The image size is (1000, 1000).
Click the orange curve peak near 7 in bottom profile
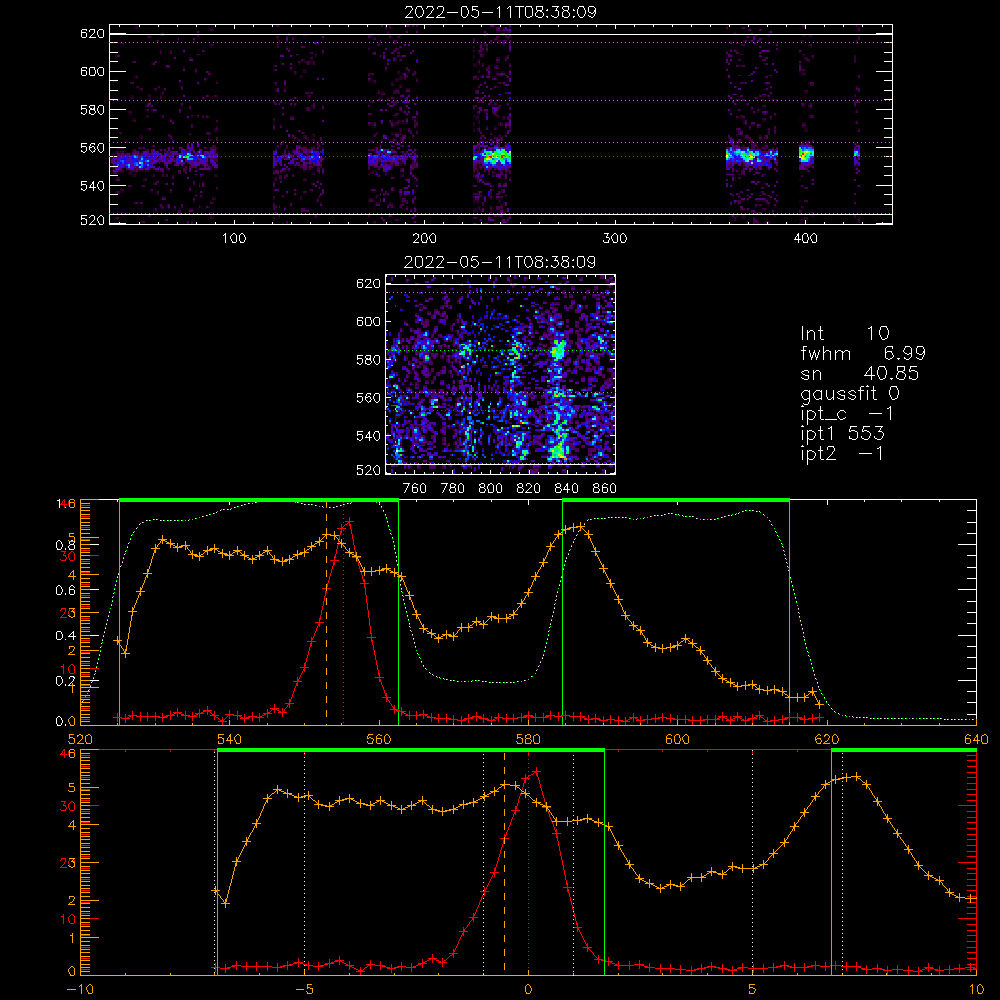point(856,777)
